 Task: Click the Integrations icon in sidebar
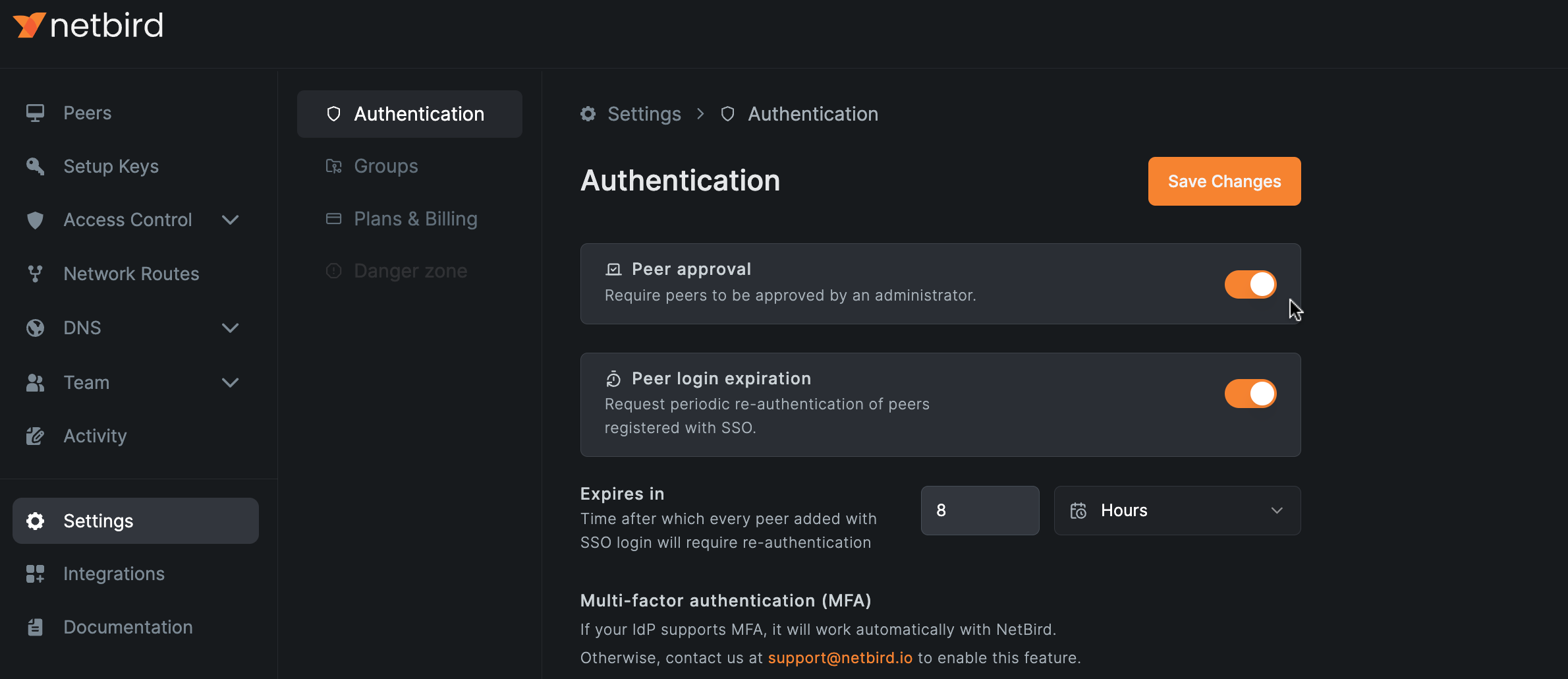[x=34, y=574]
